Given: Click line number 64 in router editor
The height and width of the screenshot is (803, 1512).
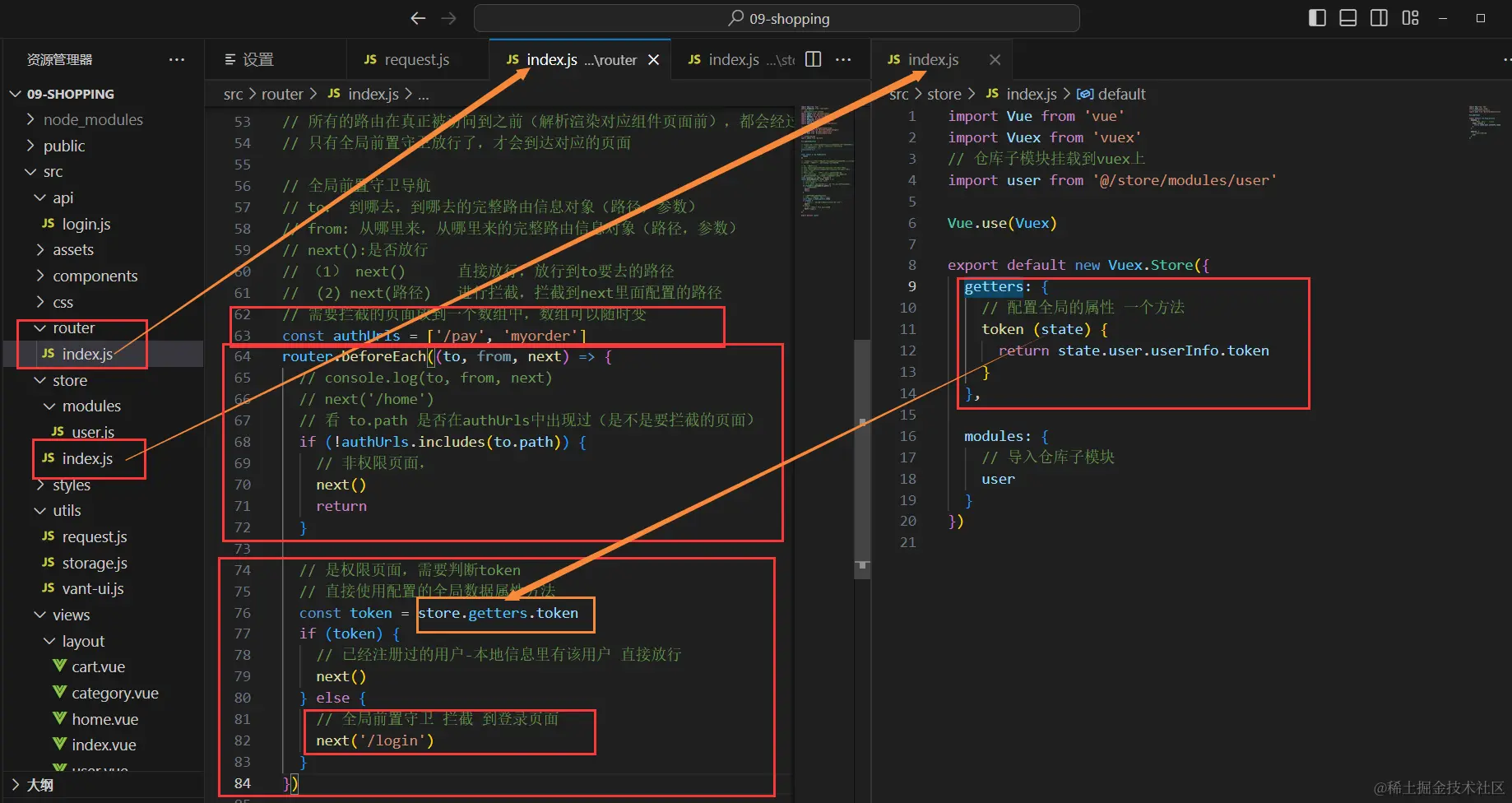Looking at the screenshot, I should coord(243,356).
